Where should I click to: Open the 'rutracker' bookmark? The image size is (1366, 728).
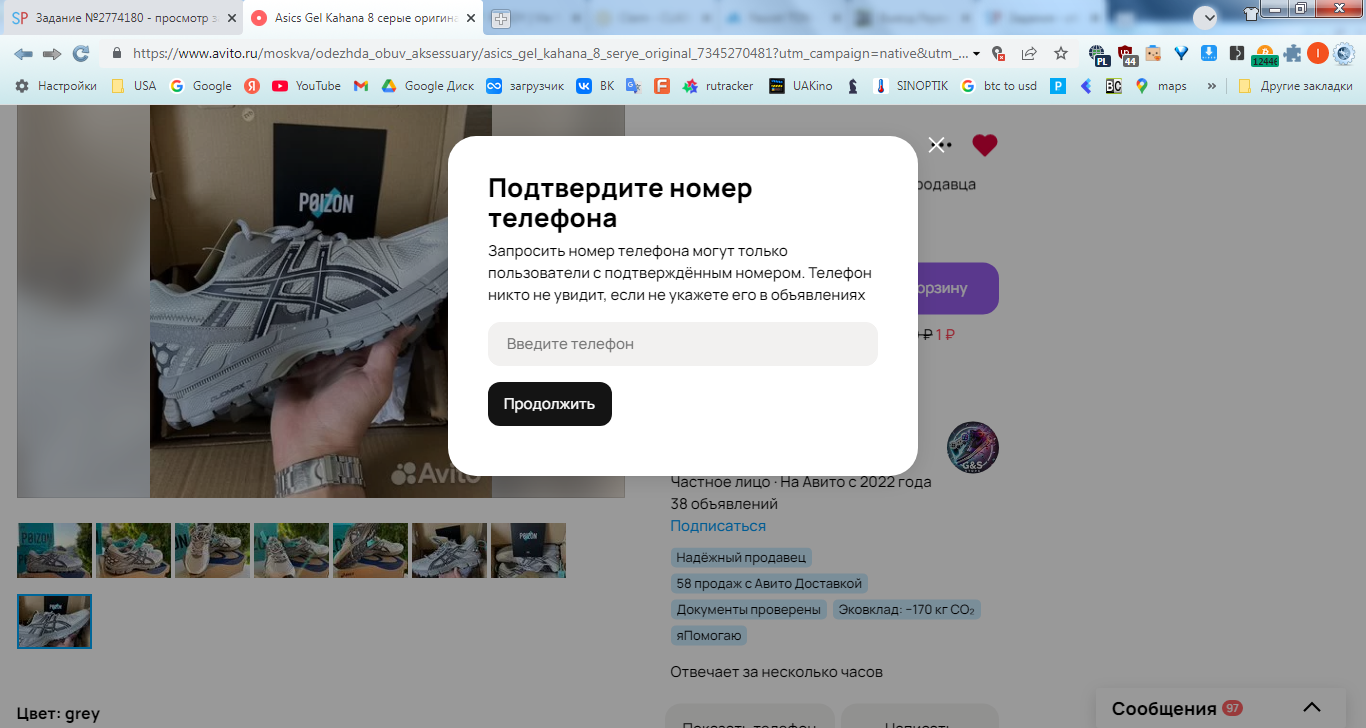(718, 86)
